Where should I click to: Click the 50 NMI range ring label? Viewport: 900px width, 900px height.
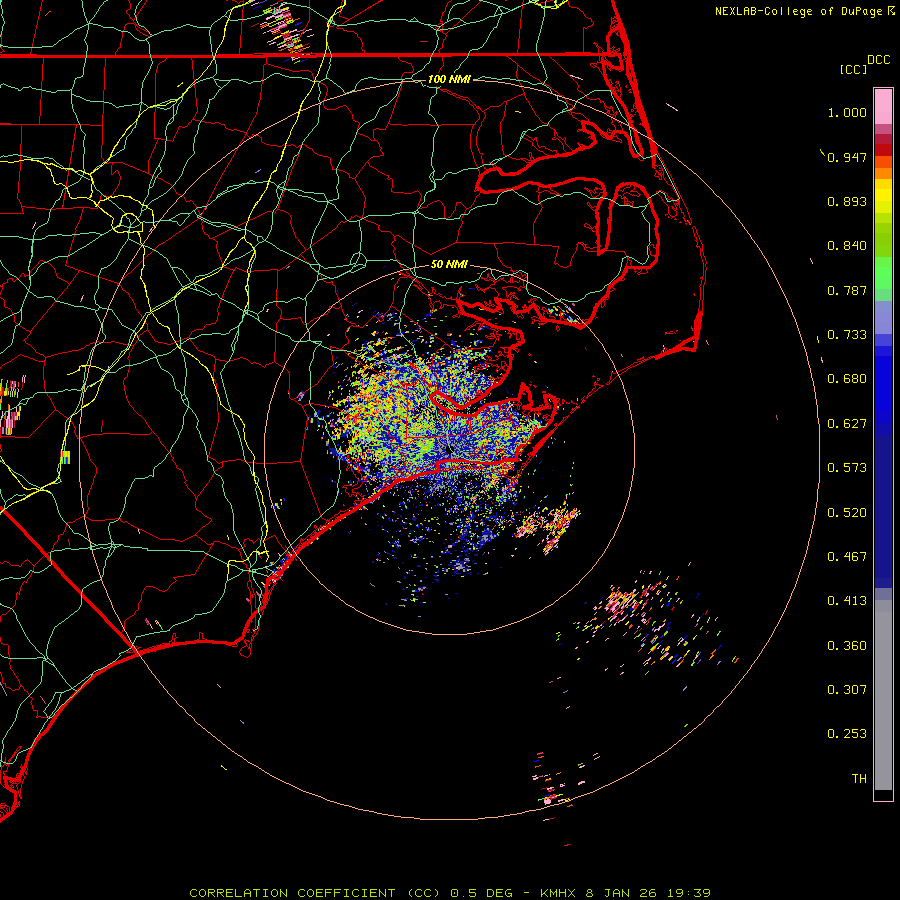point(449,265)
